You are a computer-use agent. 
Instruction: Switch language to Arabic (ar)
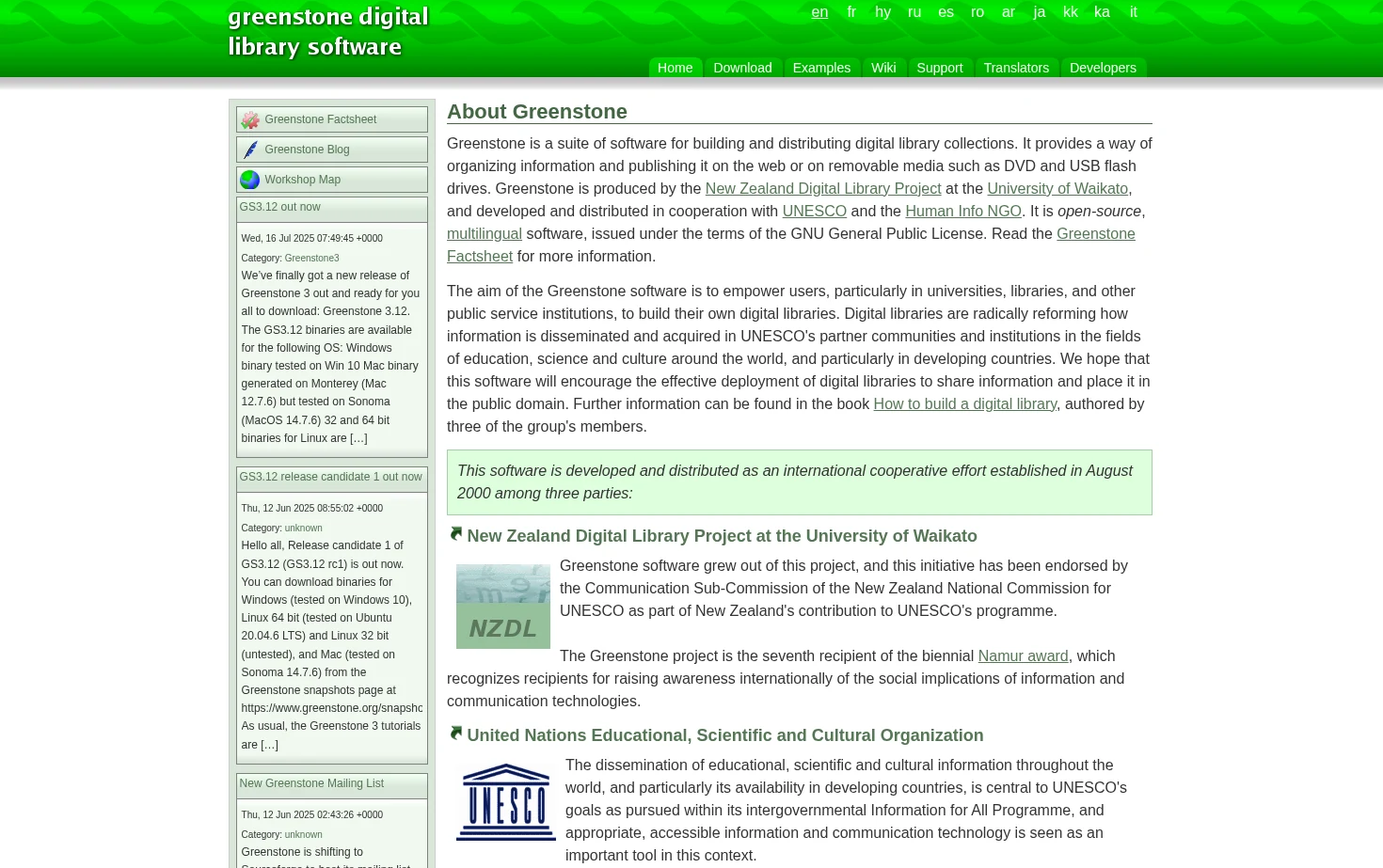coord(1009,12)
